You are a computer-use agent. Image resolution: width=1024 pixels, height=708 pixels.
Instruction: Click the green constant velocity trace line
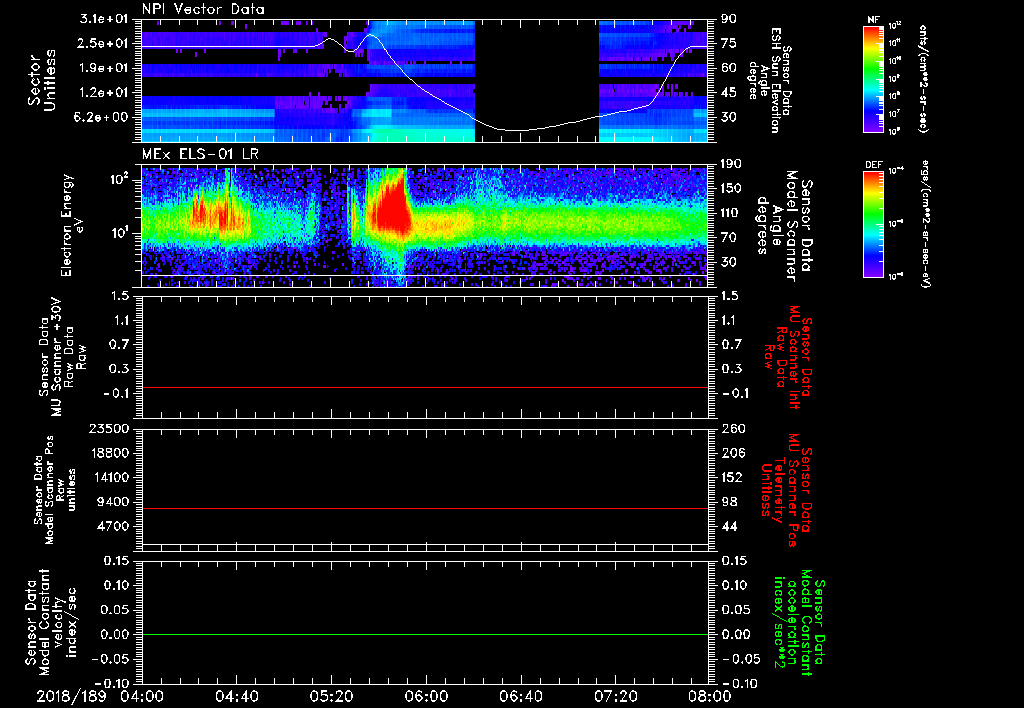click(x=424, y=635)
